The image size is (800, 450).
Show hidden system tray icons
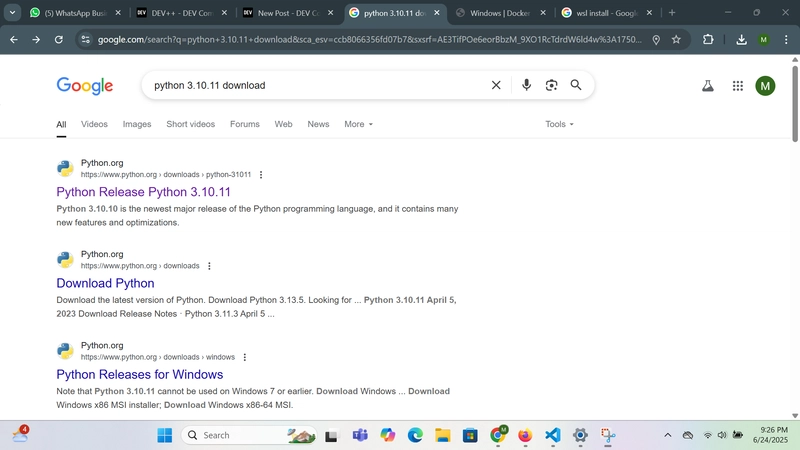(667, 435)
